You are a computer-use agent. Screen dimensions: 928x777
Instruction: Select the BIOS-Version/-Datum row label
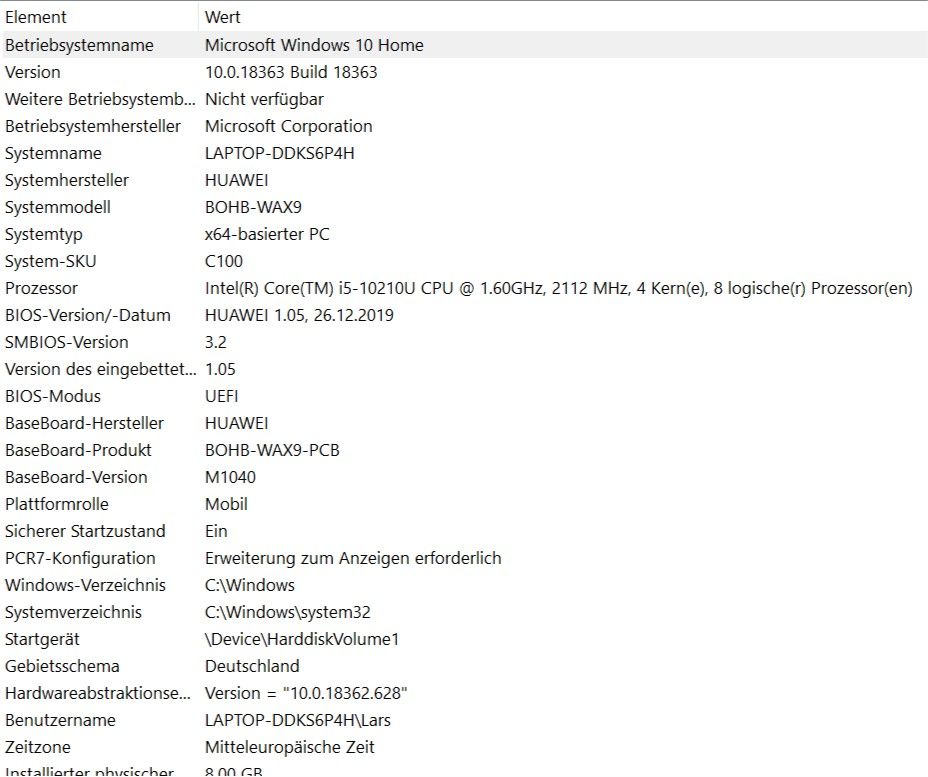click(88, 315)
